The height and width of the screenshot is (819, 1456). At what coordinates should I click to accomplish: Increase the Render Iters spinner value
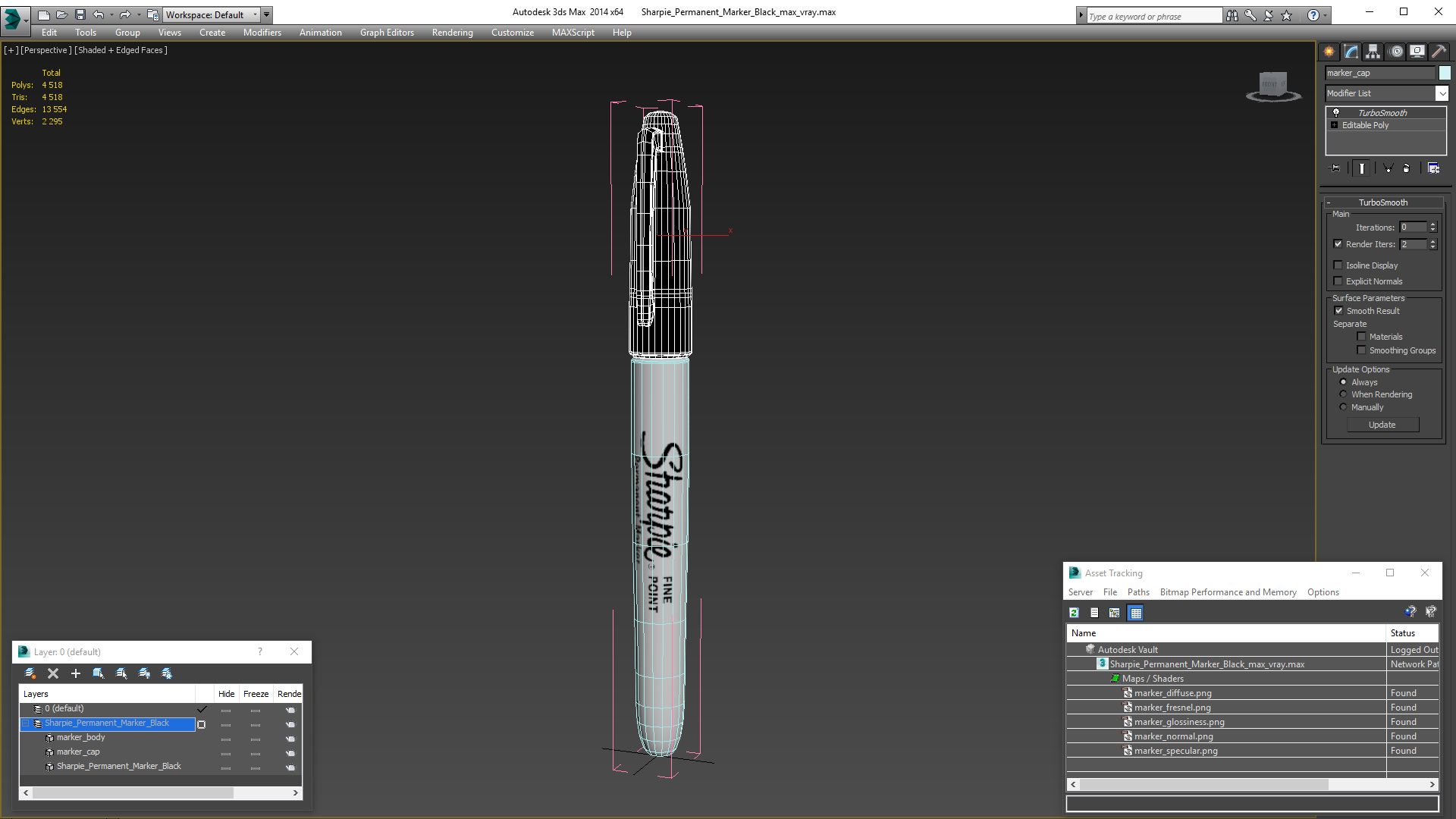pyautogui.click(x=1432, y=241)
